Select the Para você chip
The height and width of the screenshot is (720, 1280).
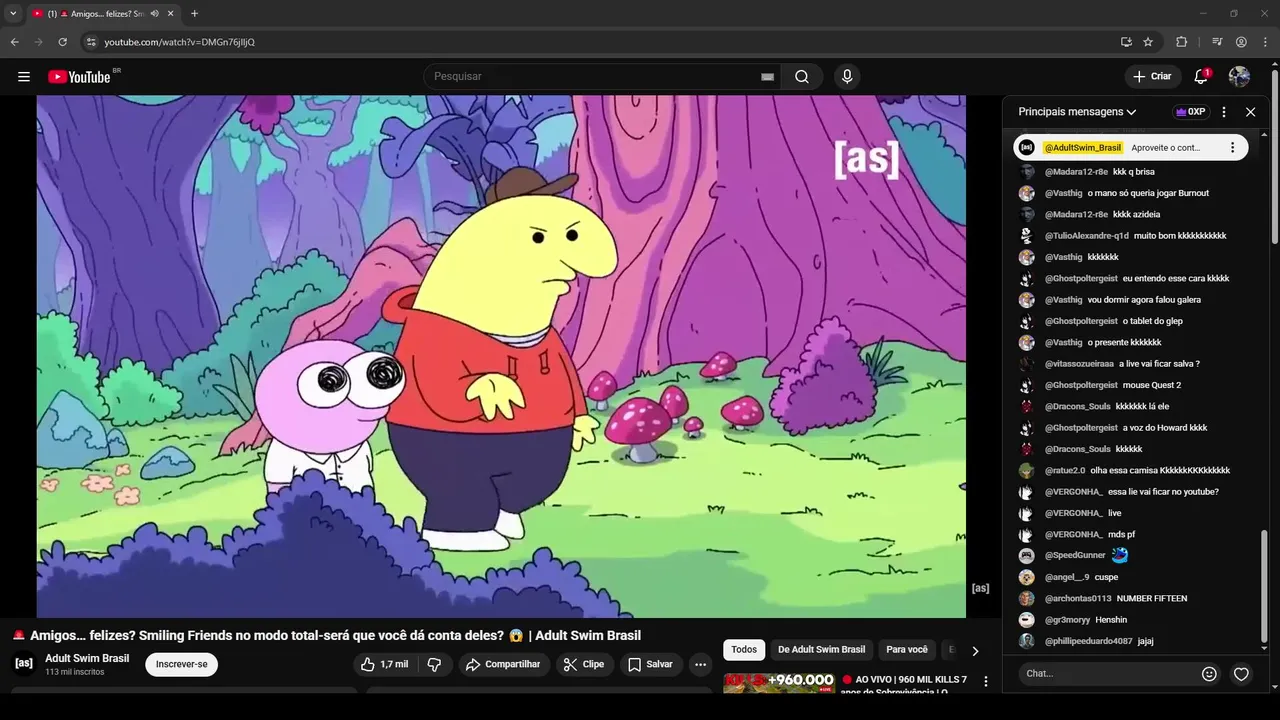pos(907,650)
